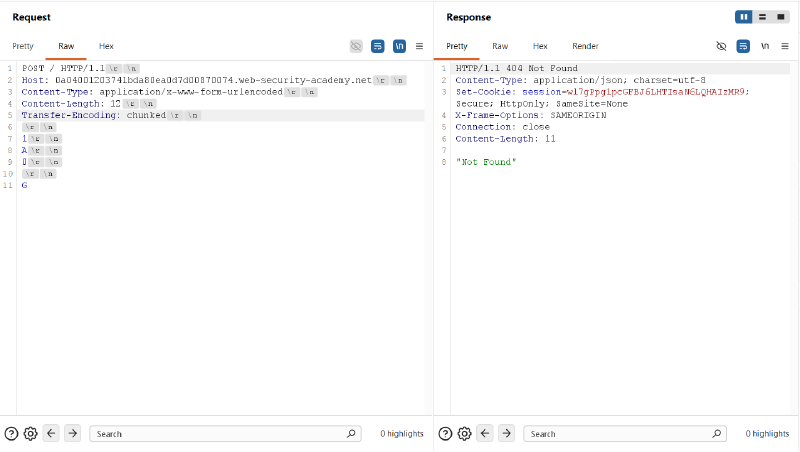
Task: Switch Response view to Pretty tab
Action: coord(457,46)
